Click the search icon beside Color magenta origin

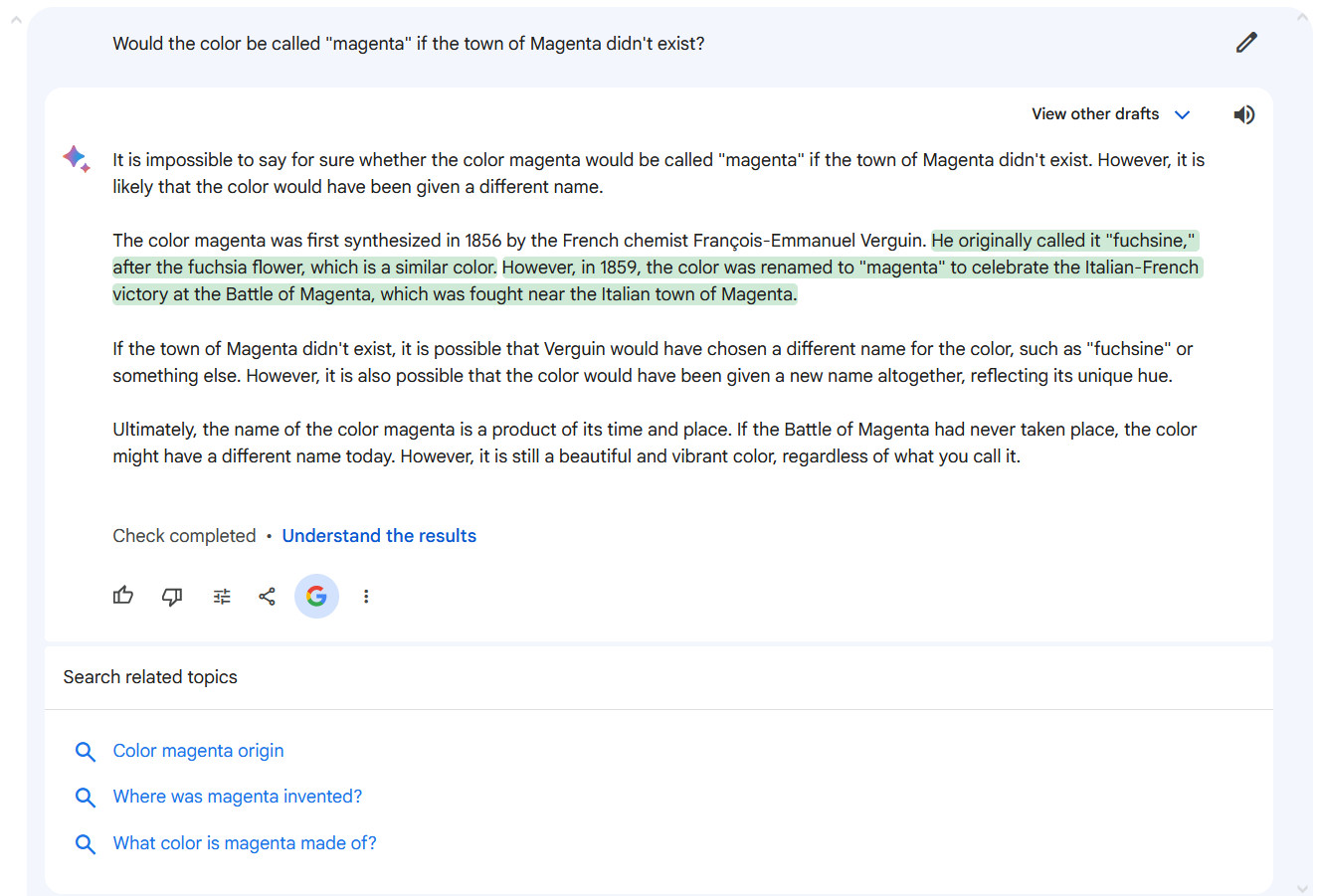[86, 752]
